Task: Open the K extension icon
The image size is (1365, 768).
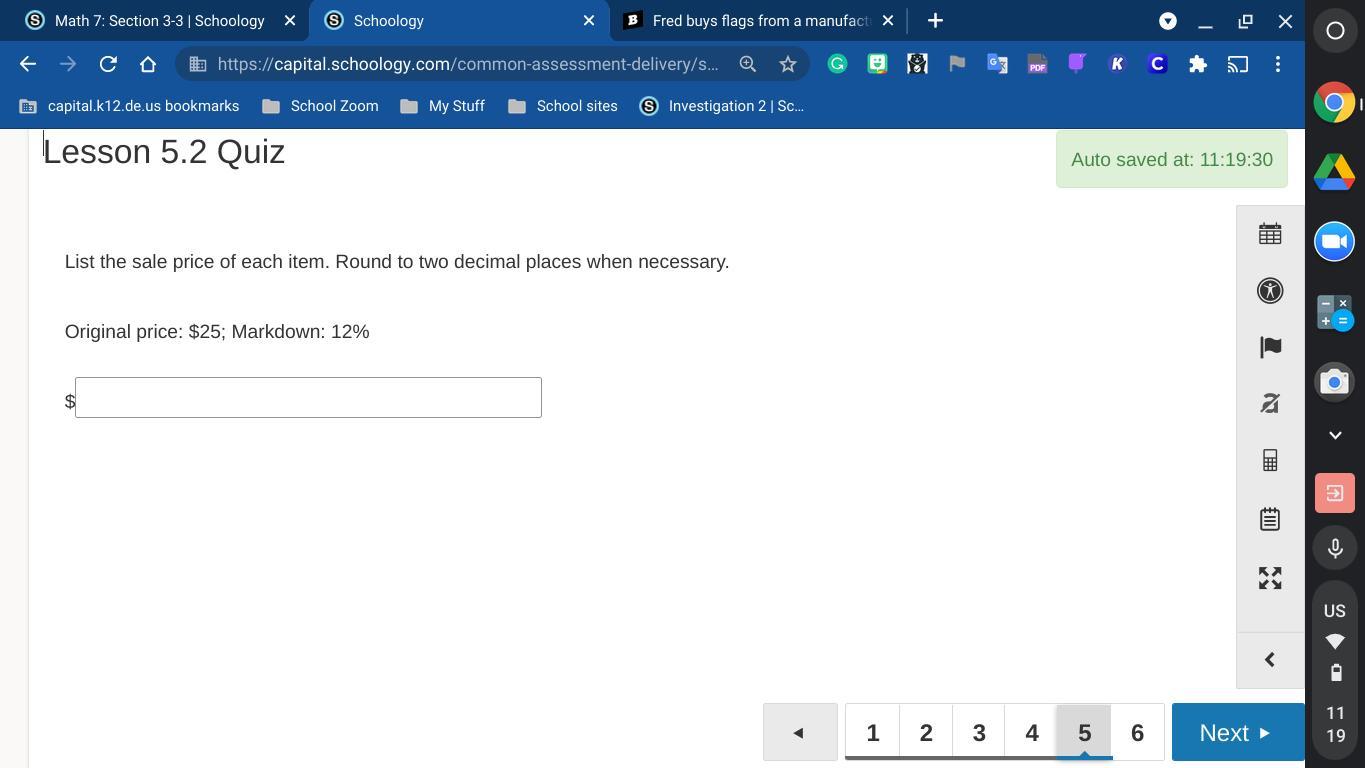Action: 1117,64
